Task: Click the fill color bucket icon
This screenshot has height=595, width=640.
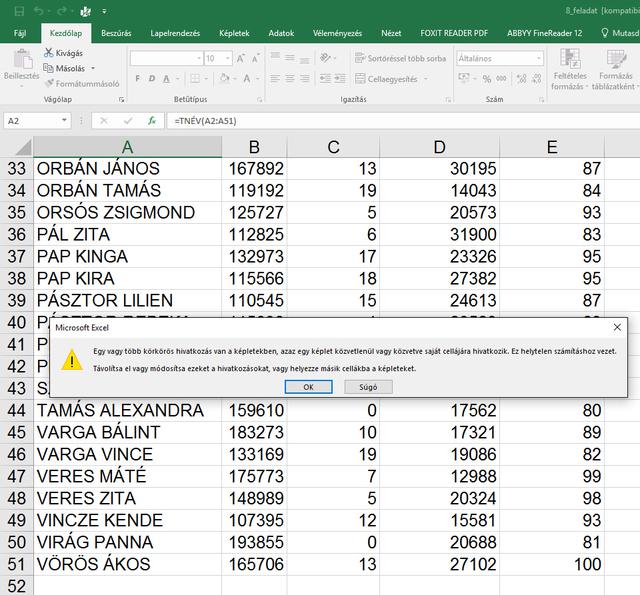Action: tap(224, 78)
